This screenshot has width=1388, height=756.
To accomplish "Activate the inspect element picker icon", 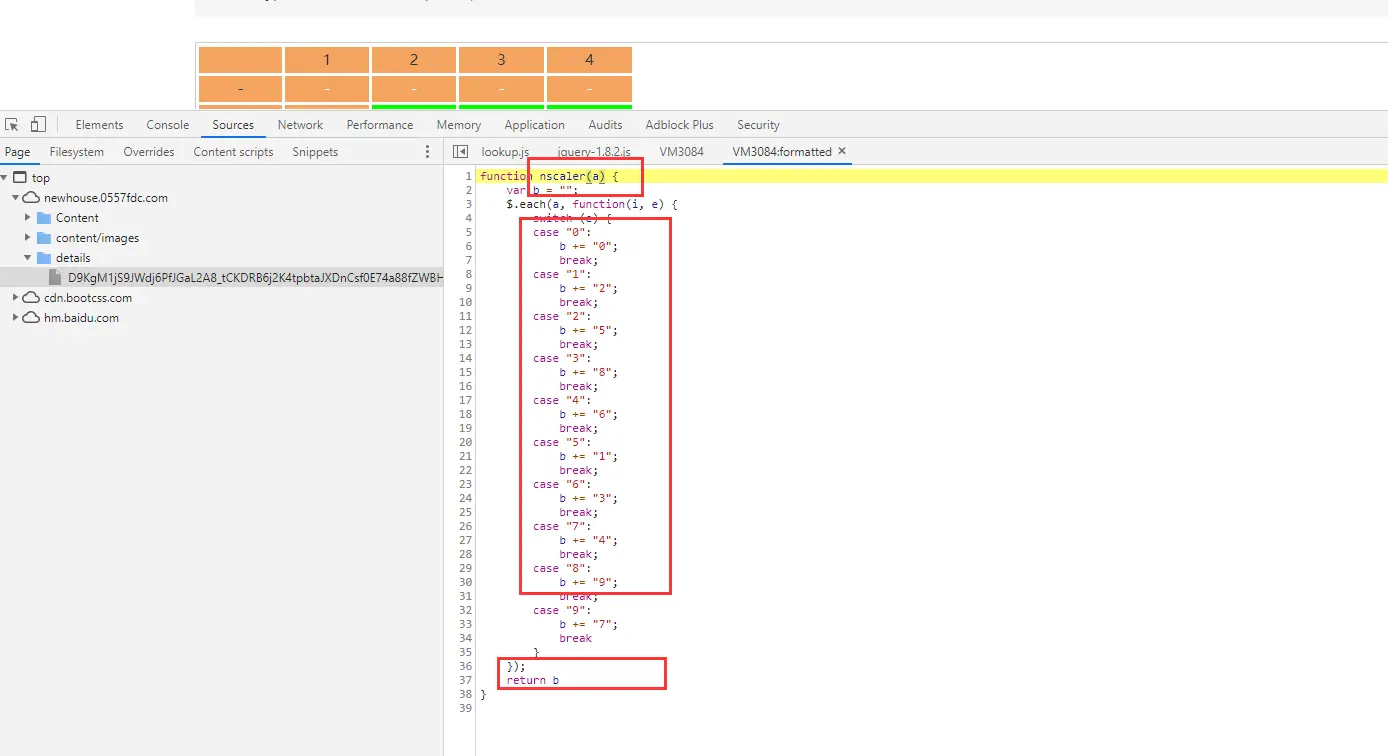I will pyautogui.click(x=12, y=125).
